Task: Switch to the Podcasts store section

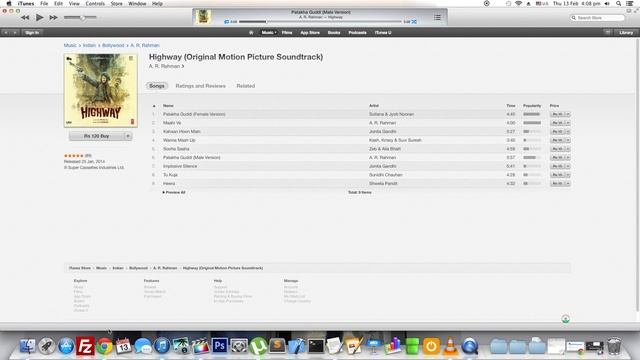Action: coord(357,32)
